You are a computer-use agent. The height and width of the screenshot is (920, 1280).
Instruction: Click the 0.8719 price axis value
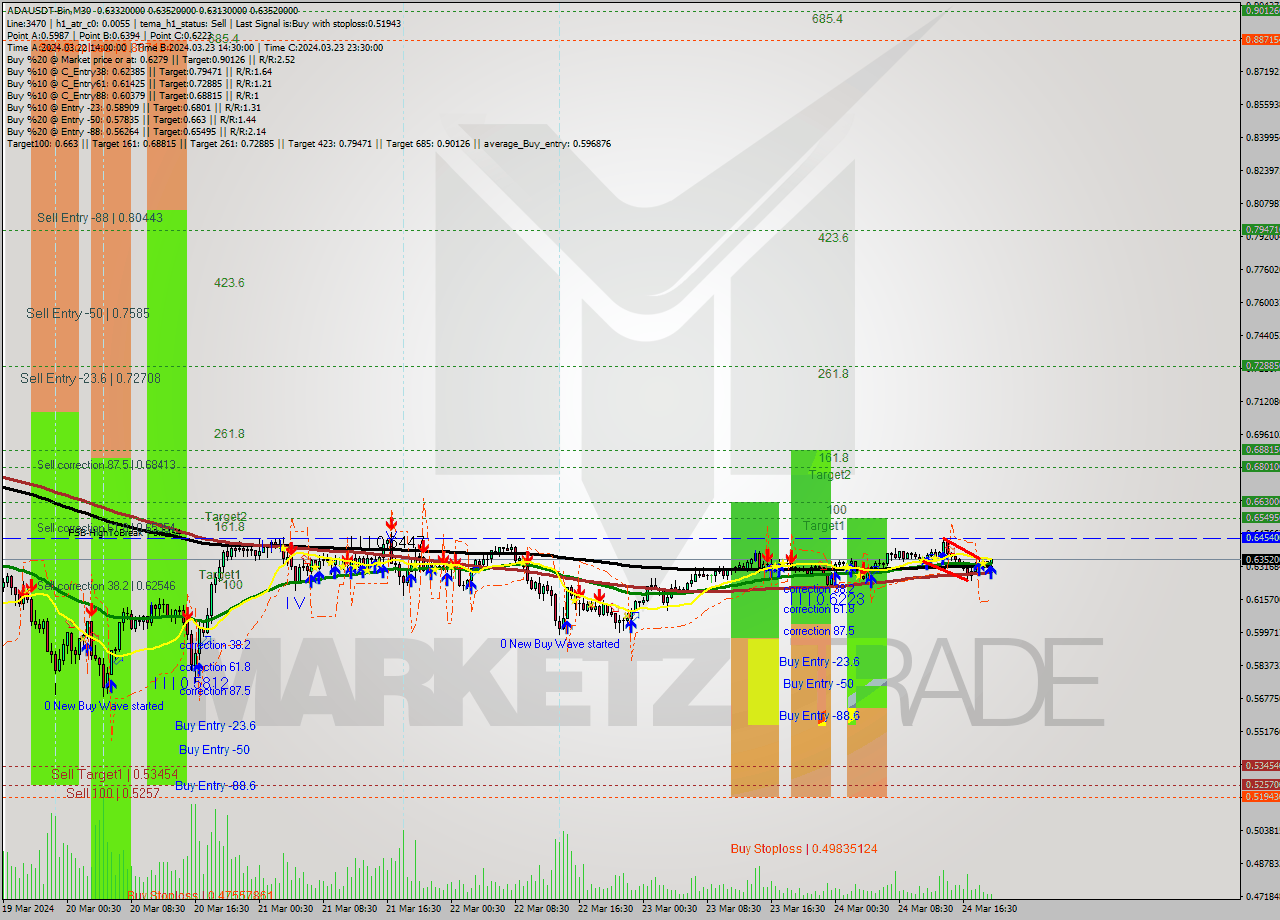pos(1262,72)
